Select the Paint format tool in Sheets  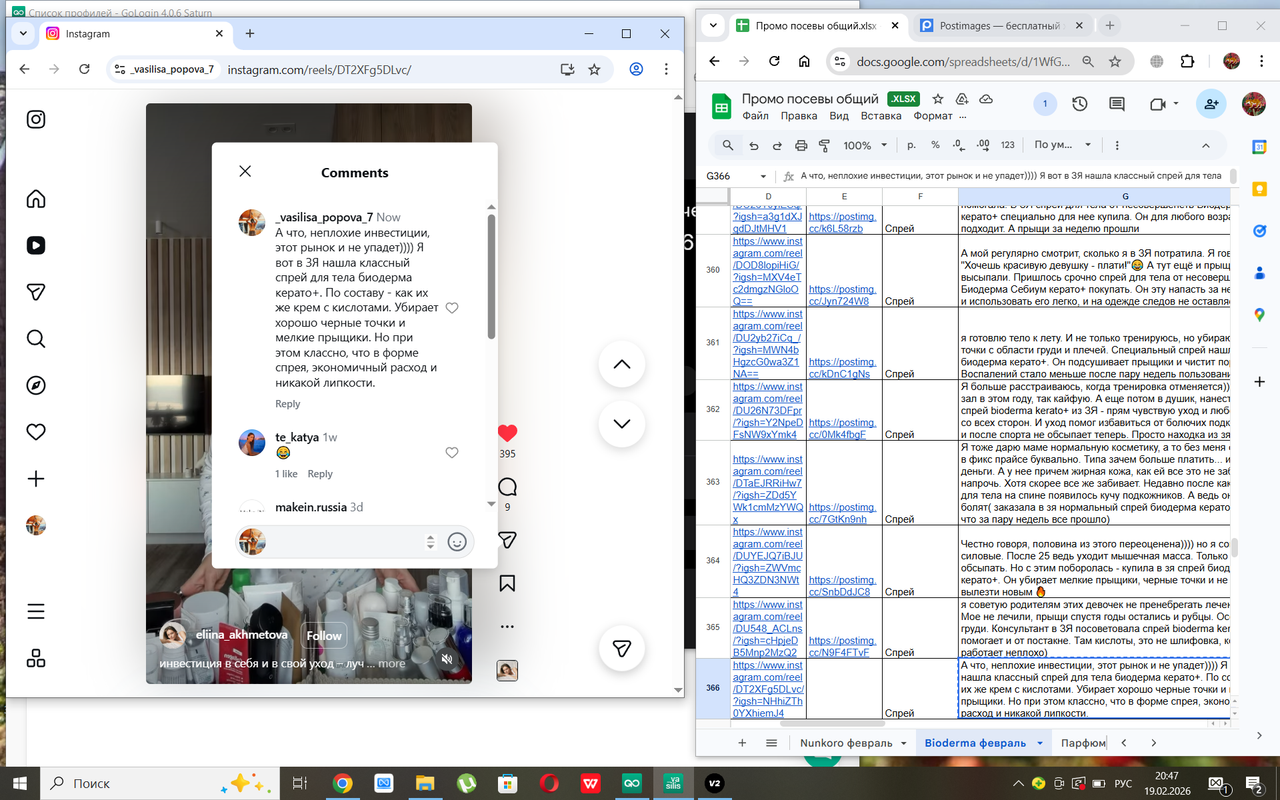pyautogui.click(x=825, y=145)
